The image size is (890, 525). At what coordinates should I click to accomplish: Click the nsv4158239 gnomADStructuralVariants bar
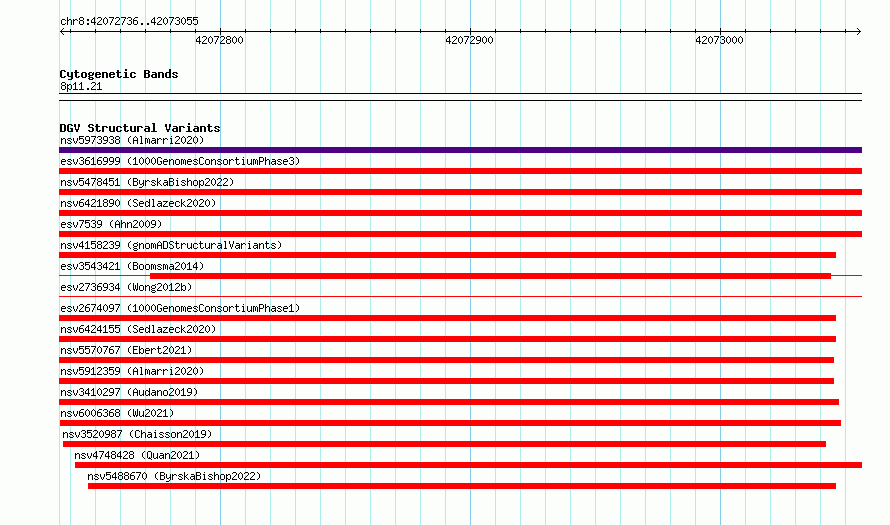[x=447, y=255]
